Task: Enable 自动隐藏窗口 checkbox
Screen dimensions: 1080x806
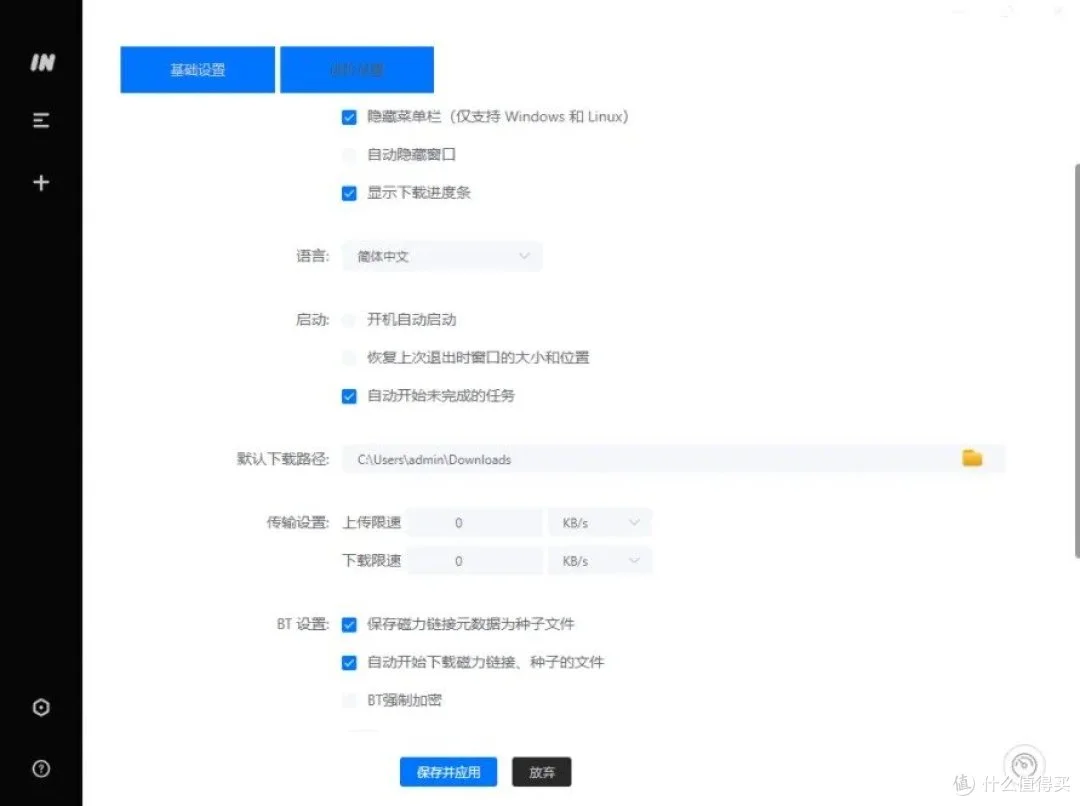Action: click(x=349, y=155)
